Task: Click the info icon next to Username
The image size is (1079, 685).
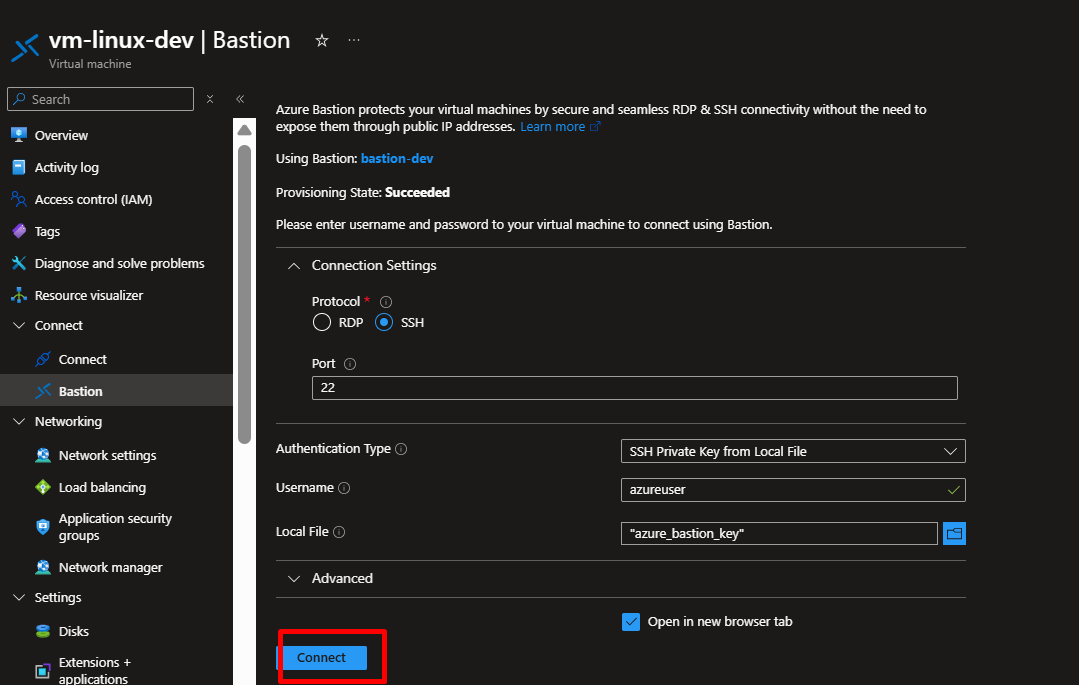Action: 344,489
